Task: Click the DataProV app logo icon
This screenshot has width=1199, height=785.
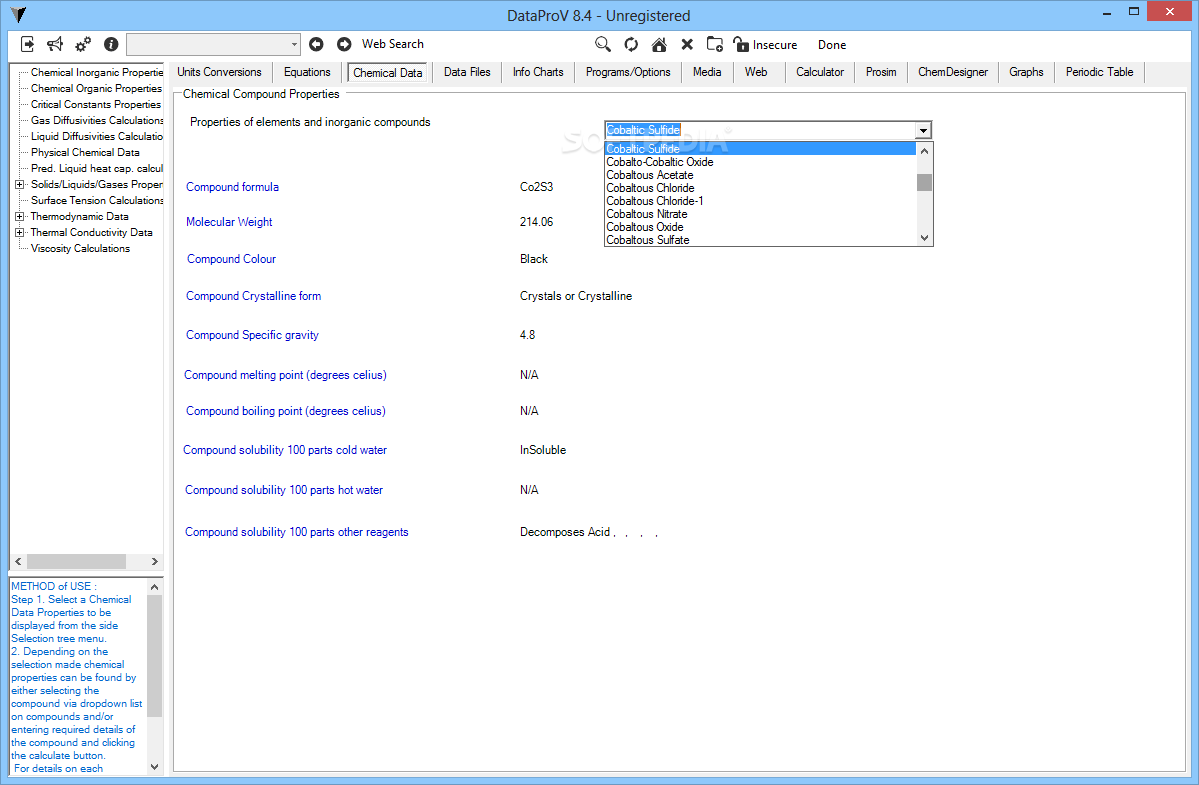Action: [18, 15]
